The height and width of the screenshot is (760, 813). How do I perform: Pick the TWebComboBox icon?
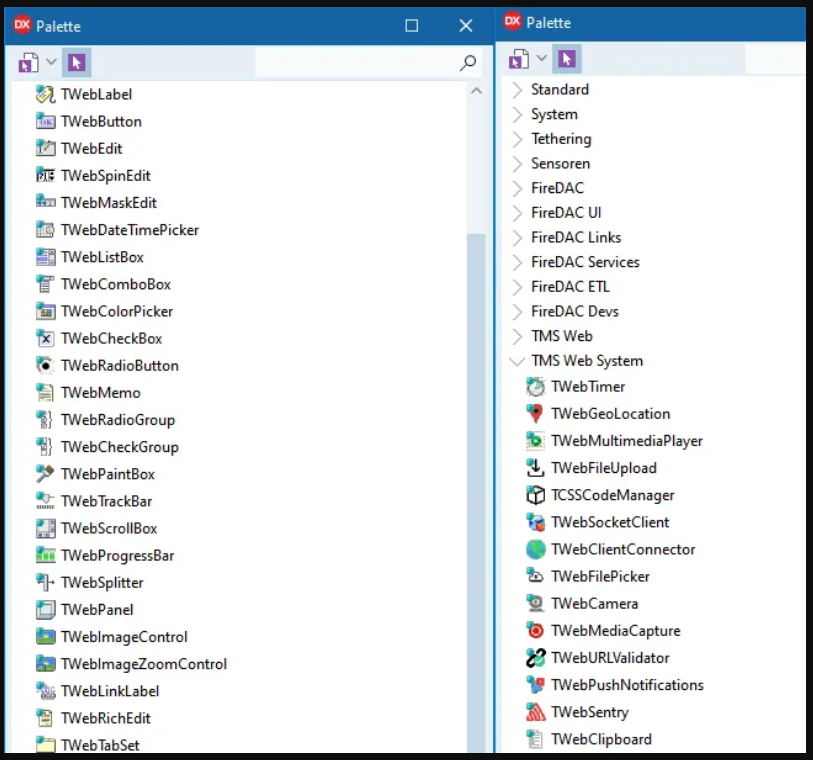click(x=45, y=284)
